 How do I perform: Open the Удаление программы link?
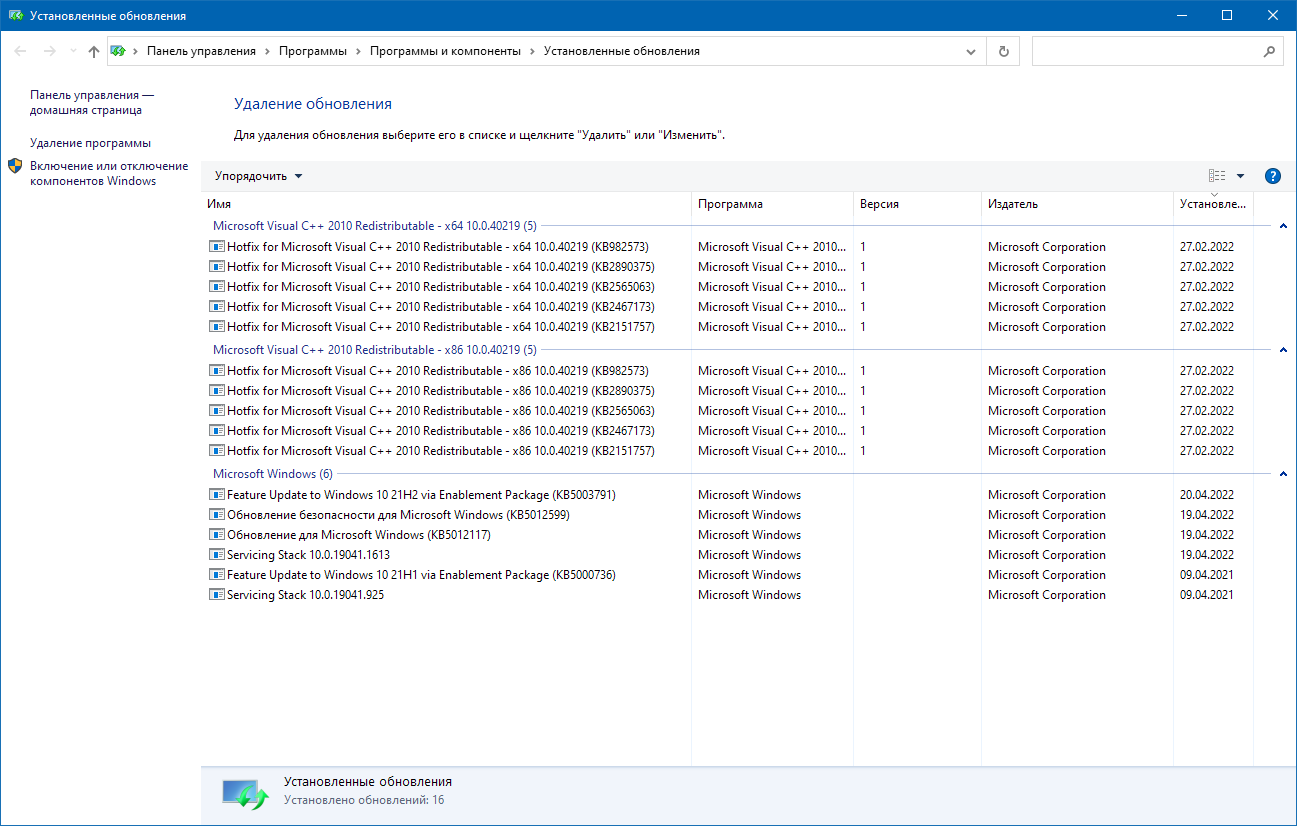coord(90,143)
